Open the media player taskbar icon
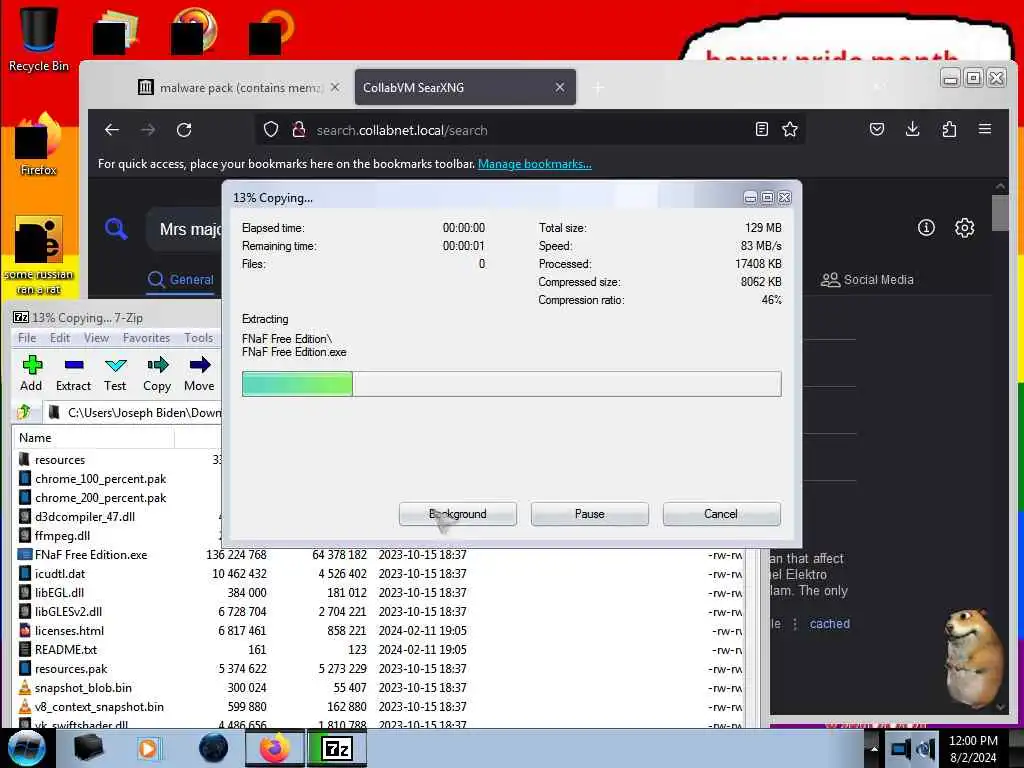Image resolution: width=1024 pixels, height=768 pixels. click(x=149, y=748)
